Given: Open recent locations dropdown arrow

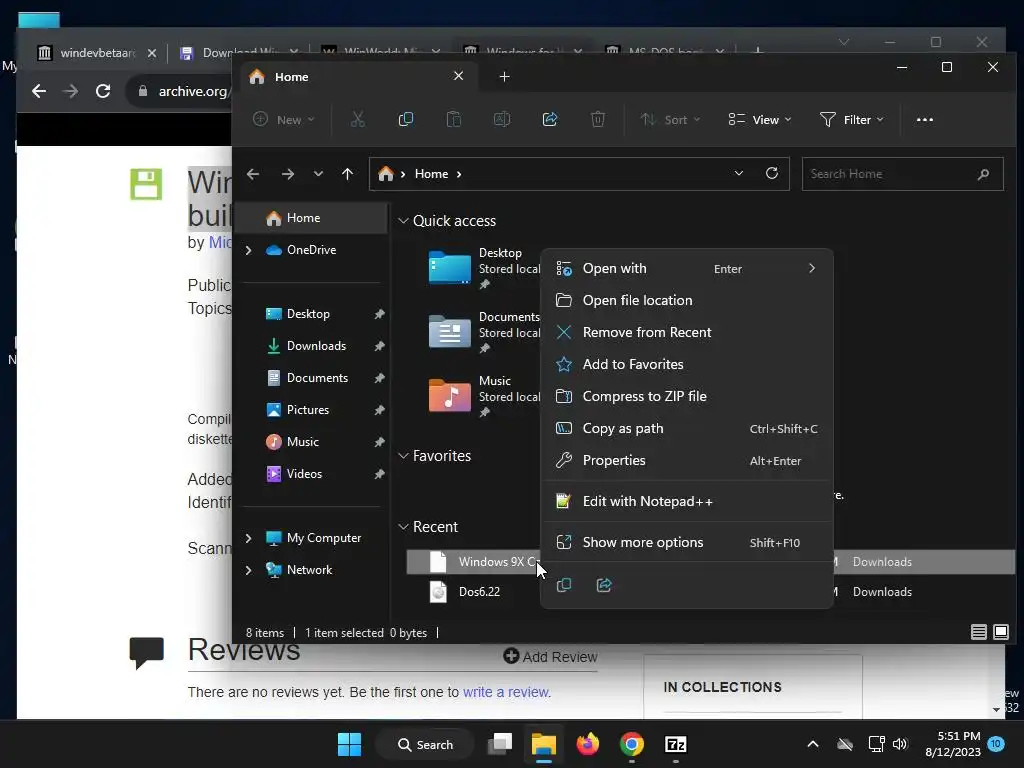Looking at the screenshot, I should [x=318, y=174].
